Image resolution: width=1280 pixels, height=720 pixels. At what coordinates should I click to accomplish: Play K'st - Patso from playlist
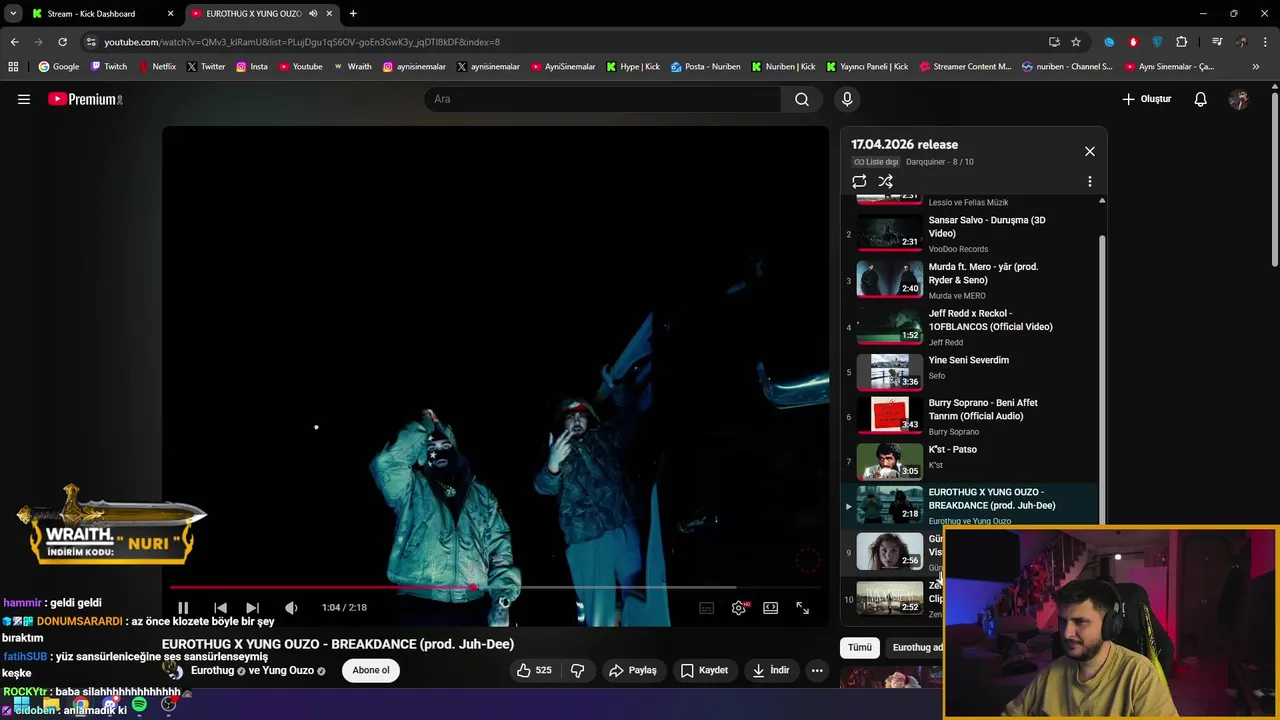(x=970, y=462)
